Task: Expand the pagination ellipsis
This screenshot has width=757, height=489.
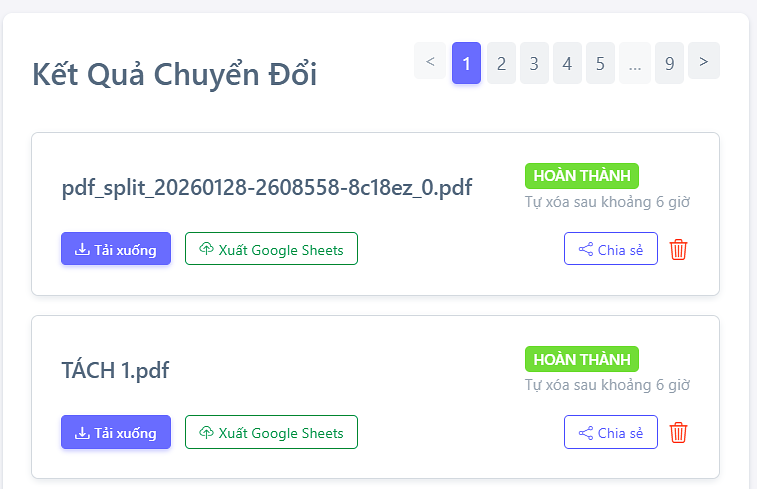Action: [634, 63]
